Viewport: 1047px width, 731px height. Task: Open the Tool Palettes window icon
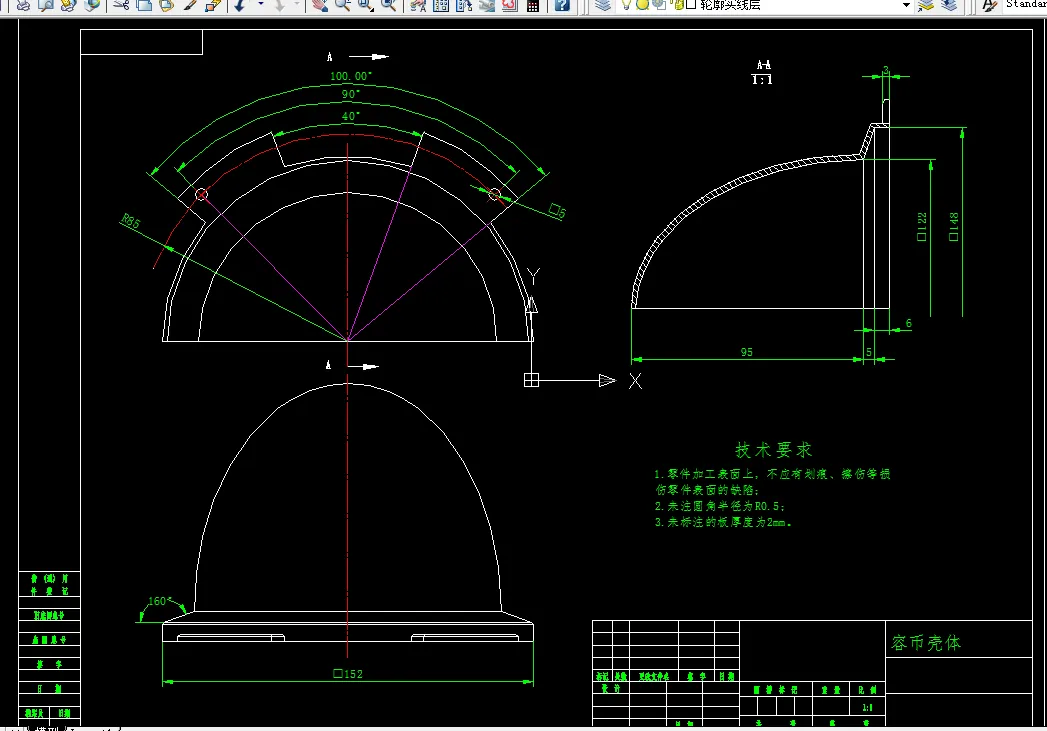click(x=464, y=5)
